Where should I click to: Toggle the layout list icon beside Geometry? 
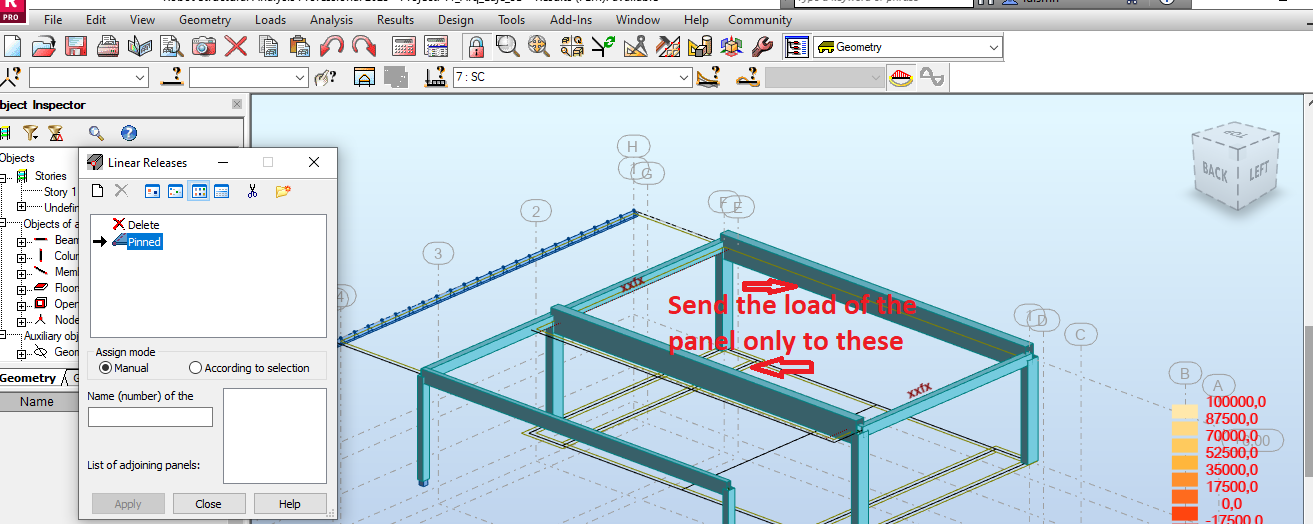click(797, 47)
